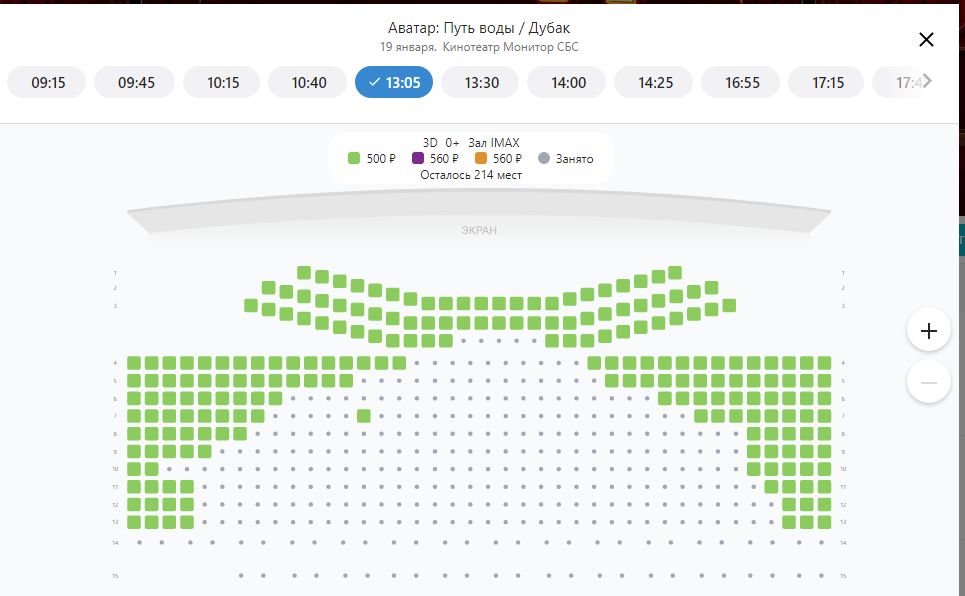Click the purple 560 ₽ legend swatch
Screen dimensions: 965x596
(x=418, y=159)
